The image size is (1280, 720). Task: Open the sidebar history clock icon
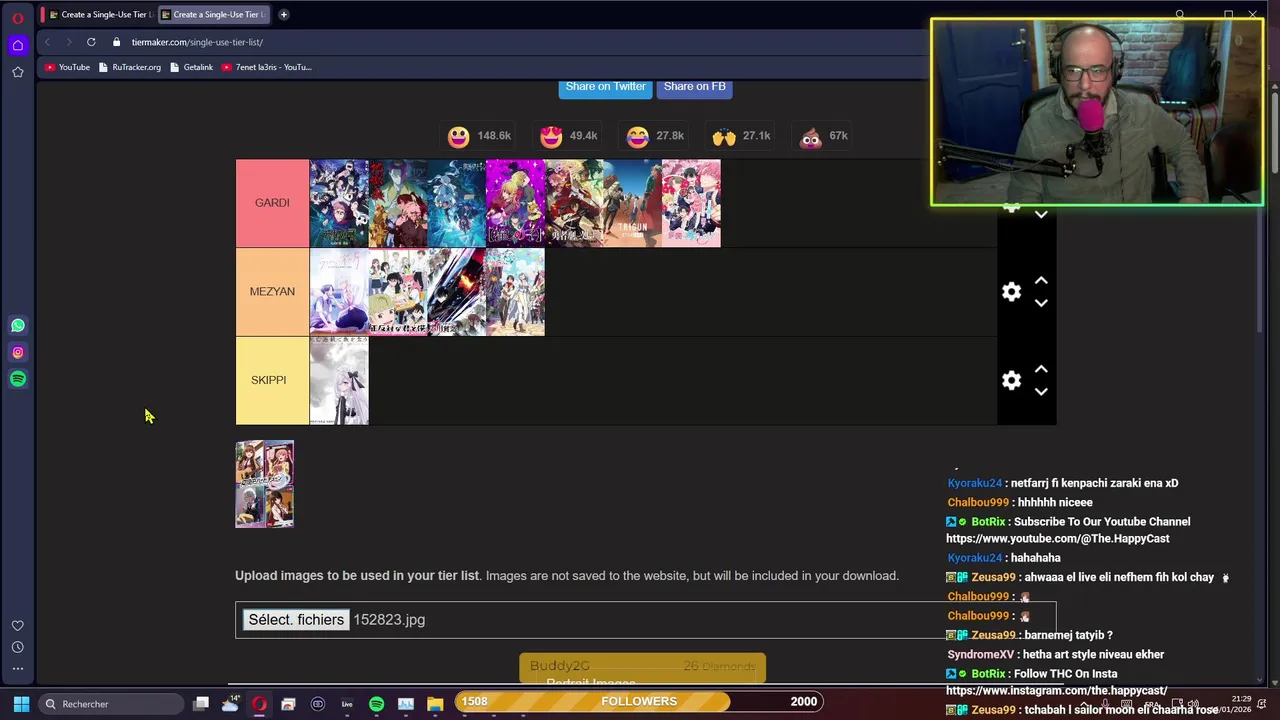click(18, 647)
